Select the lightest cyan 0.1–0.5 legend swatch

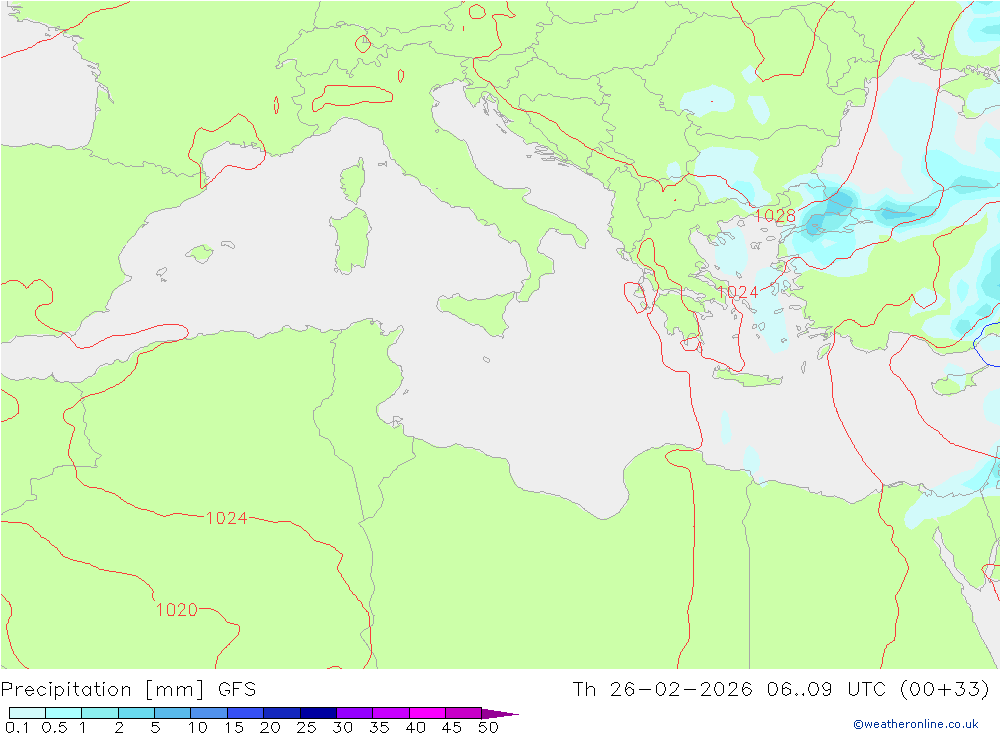[27, 713]
